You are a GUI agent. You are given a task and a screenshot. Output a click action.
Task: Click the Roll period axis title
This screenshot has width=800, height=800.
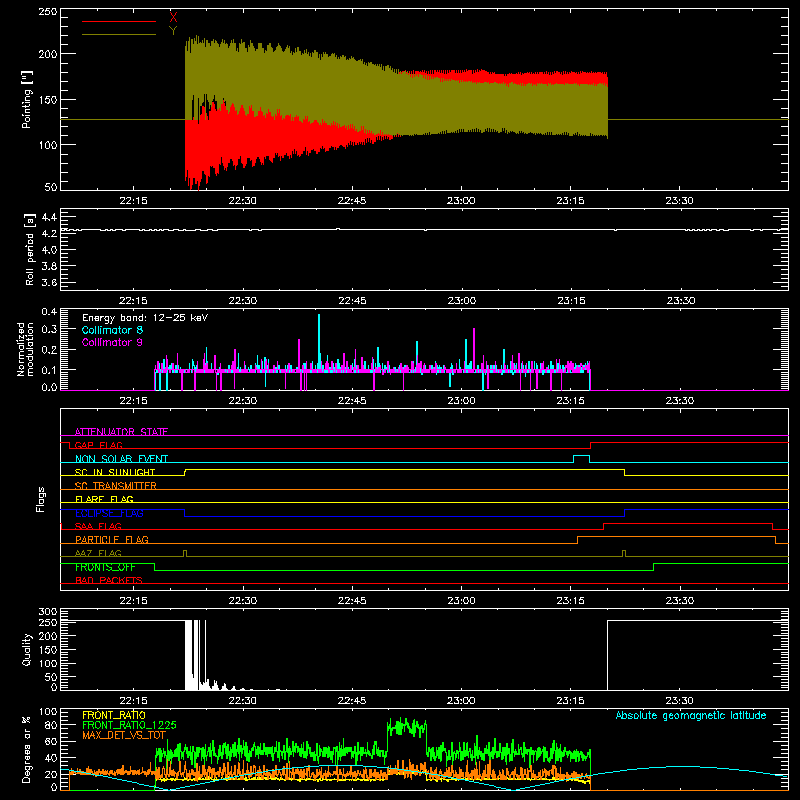pyautogui.click(x=30, y=249)
